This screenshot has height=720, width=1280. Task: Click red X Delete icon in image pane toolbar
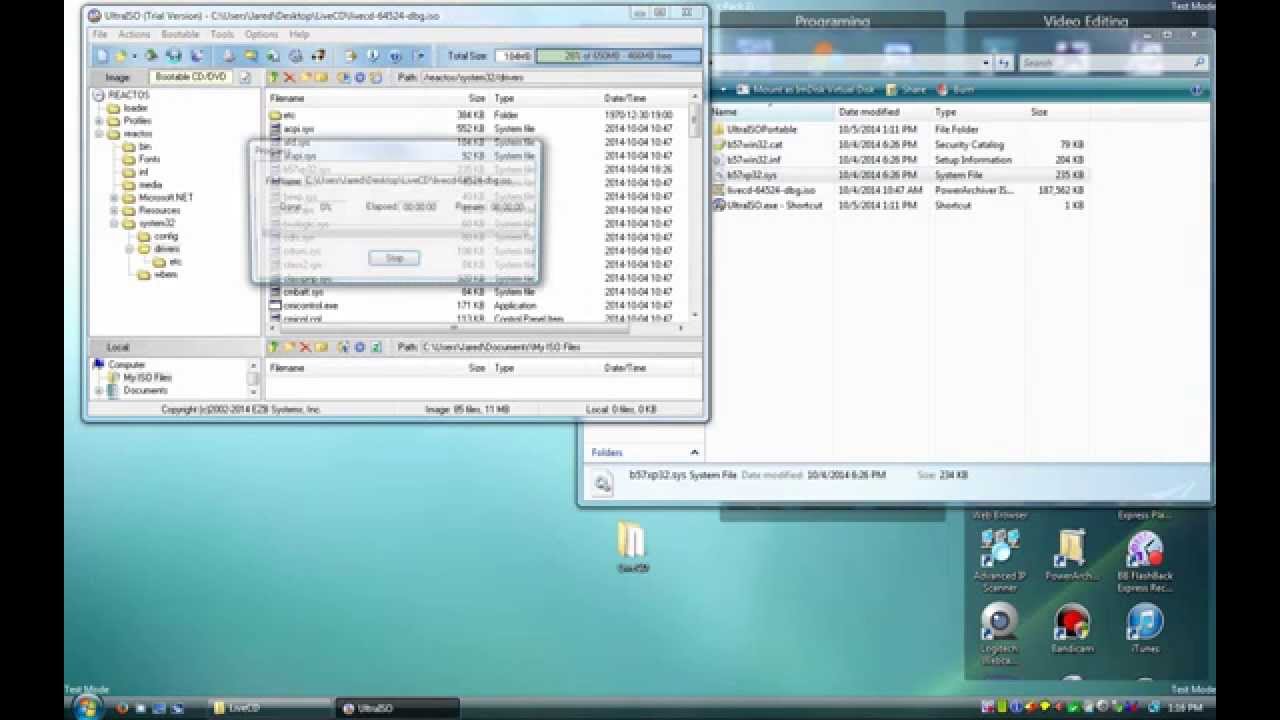(x=289, y=77)
